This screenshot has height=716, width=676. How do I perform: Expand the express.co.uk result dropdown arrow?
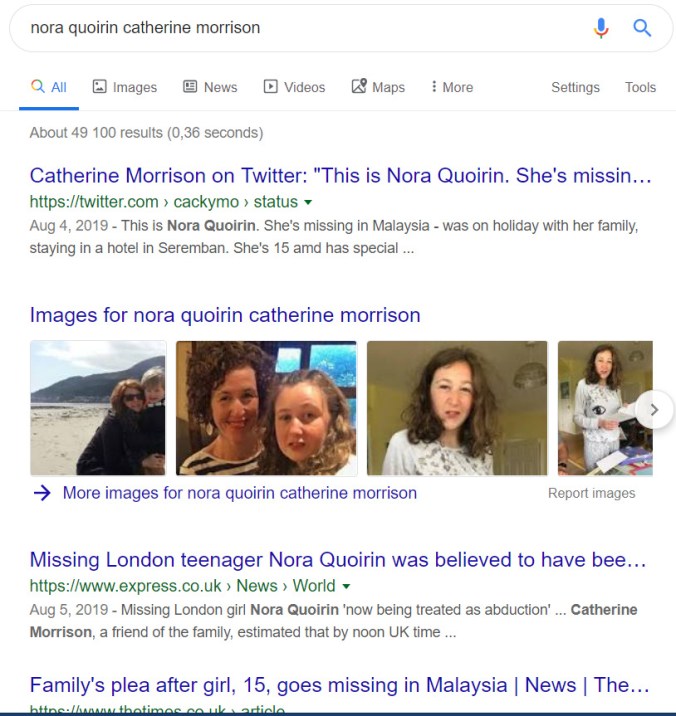coord(346,586)
